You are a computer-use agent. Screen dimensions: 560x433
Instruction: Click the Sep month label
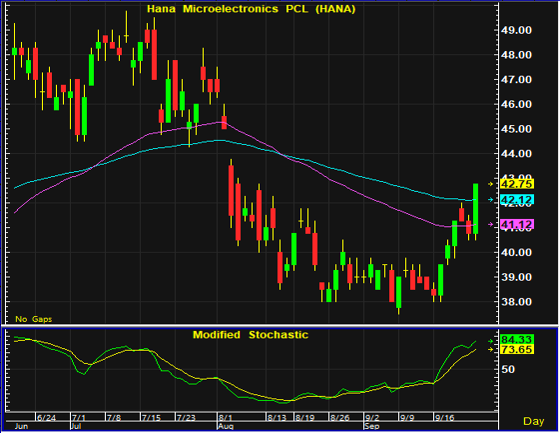372,427
